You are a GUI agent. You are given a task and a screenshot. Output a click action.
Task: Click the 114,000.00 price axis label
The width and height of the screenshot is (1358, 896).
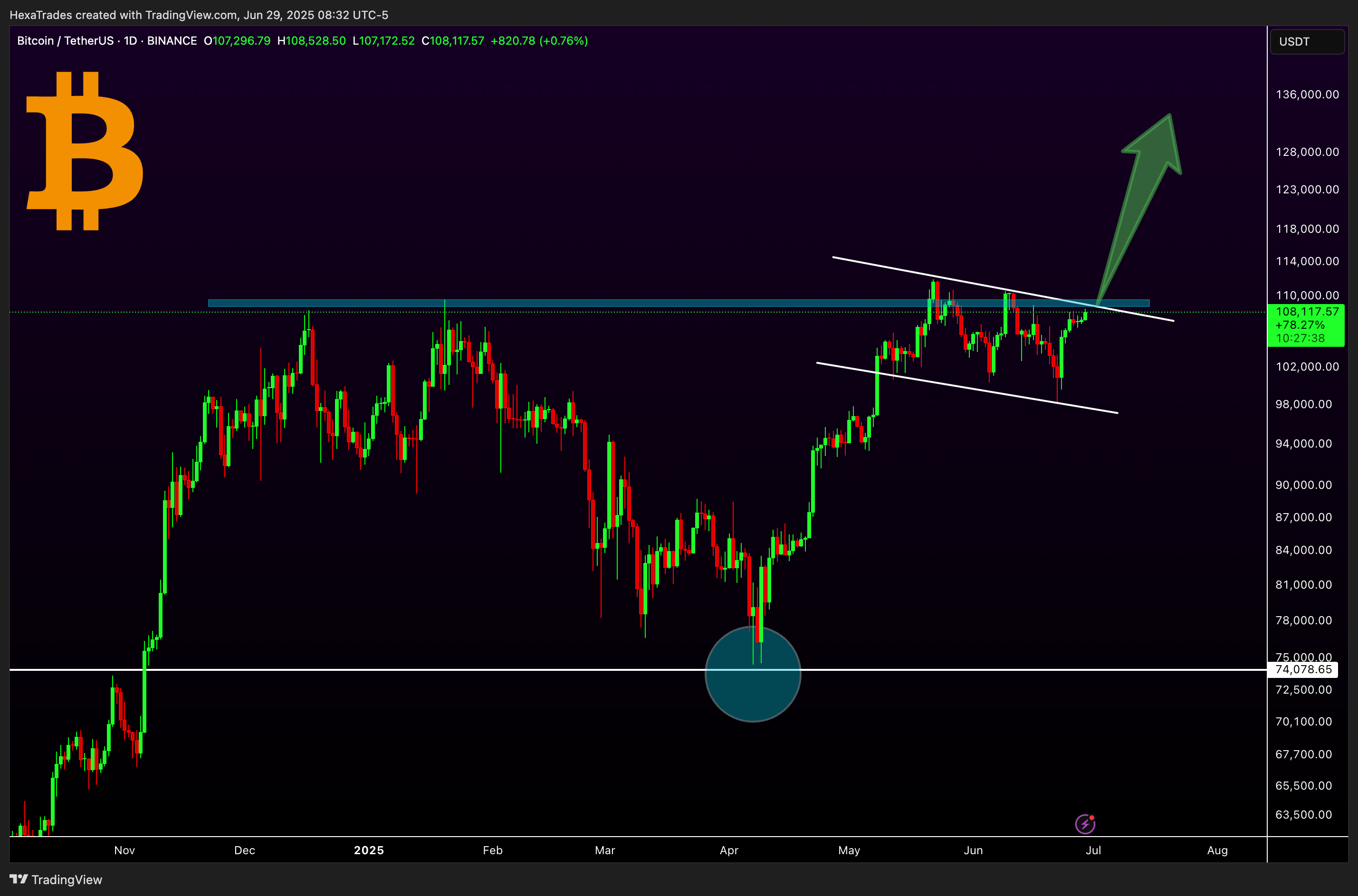coord(1307,261)
